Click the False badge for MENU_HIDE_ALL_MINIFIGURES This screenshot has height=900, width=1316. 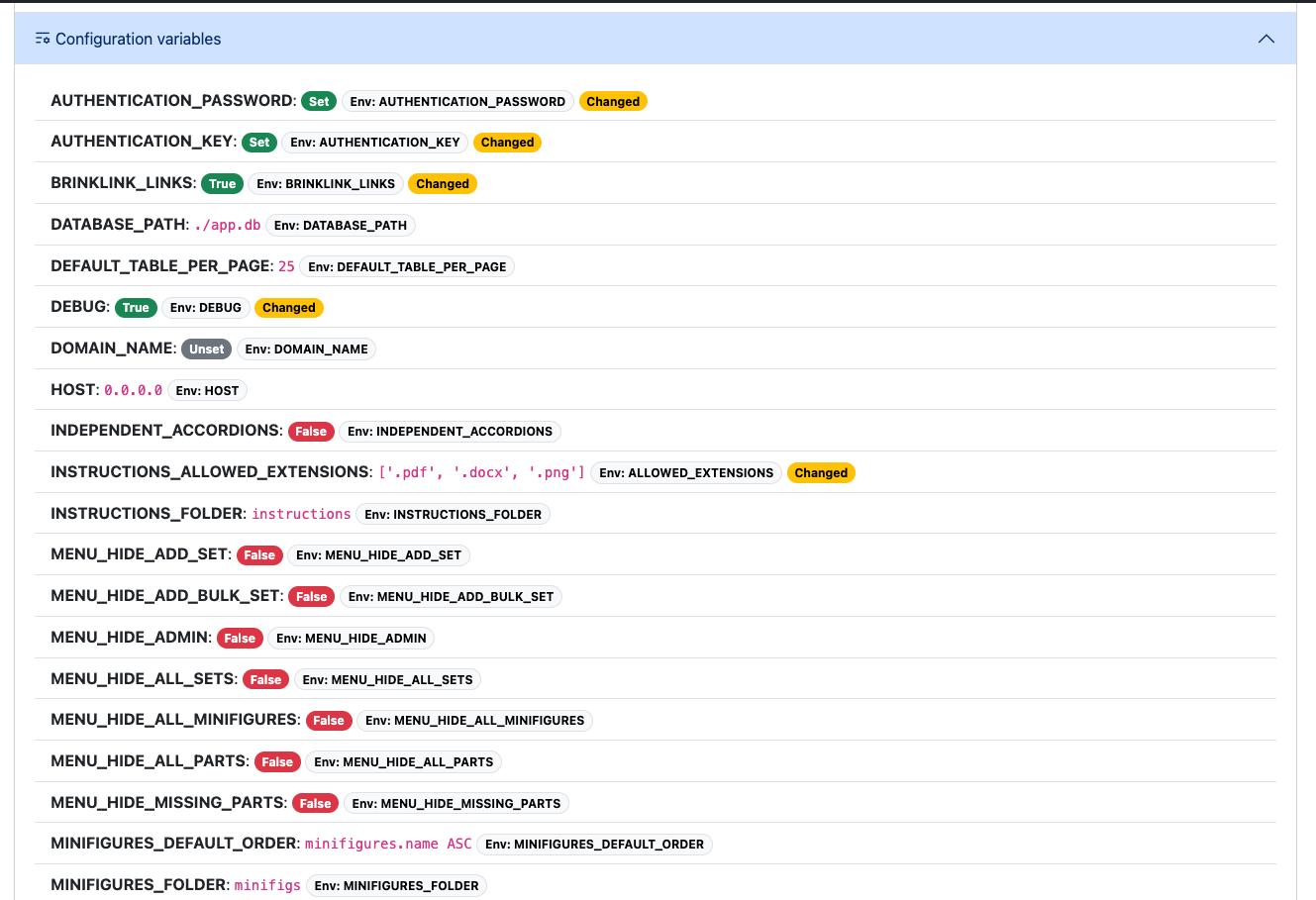click(329, 721)
